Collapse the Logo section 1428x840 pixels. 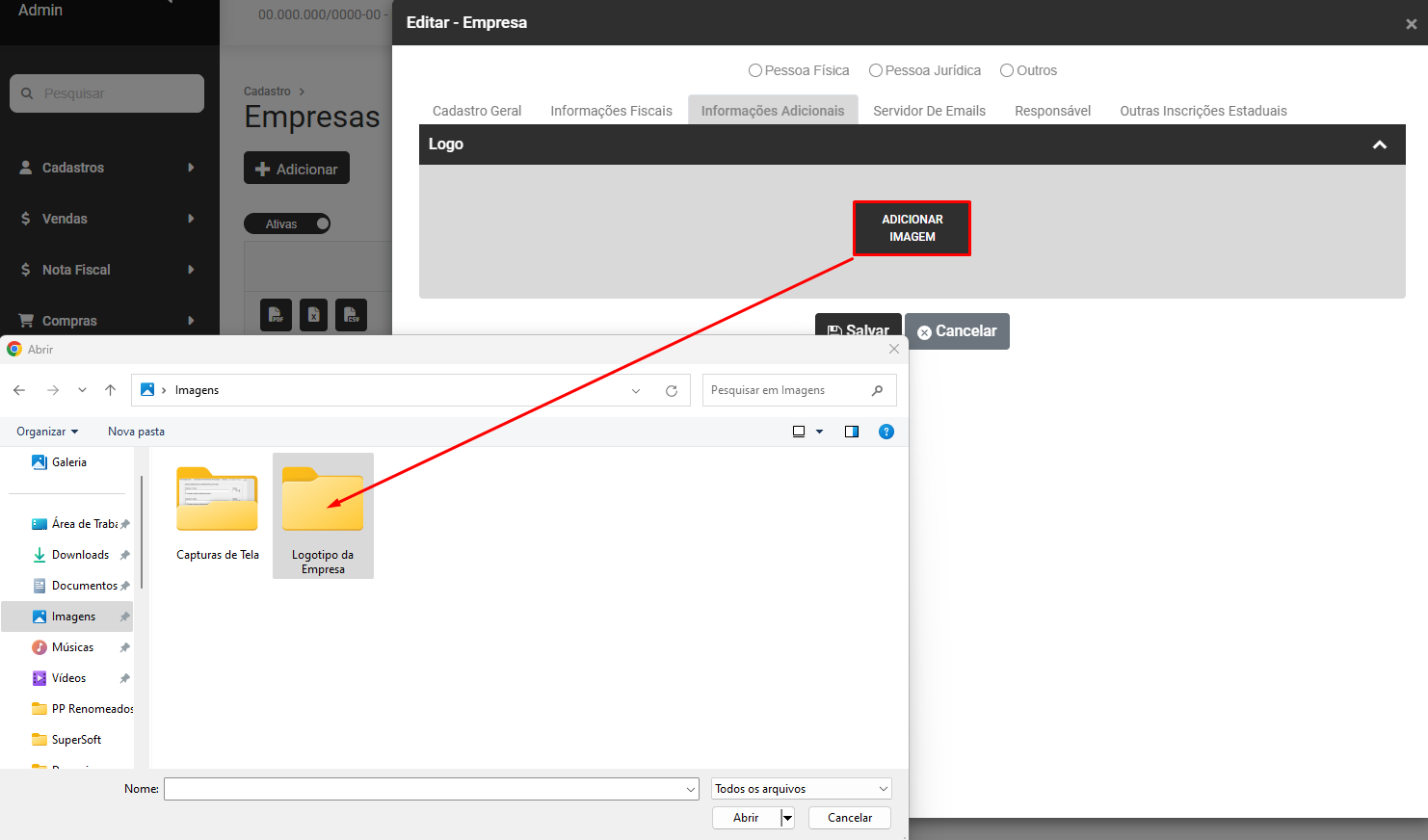coord(1380,144)
